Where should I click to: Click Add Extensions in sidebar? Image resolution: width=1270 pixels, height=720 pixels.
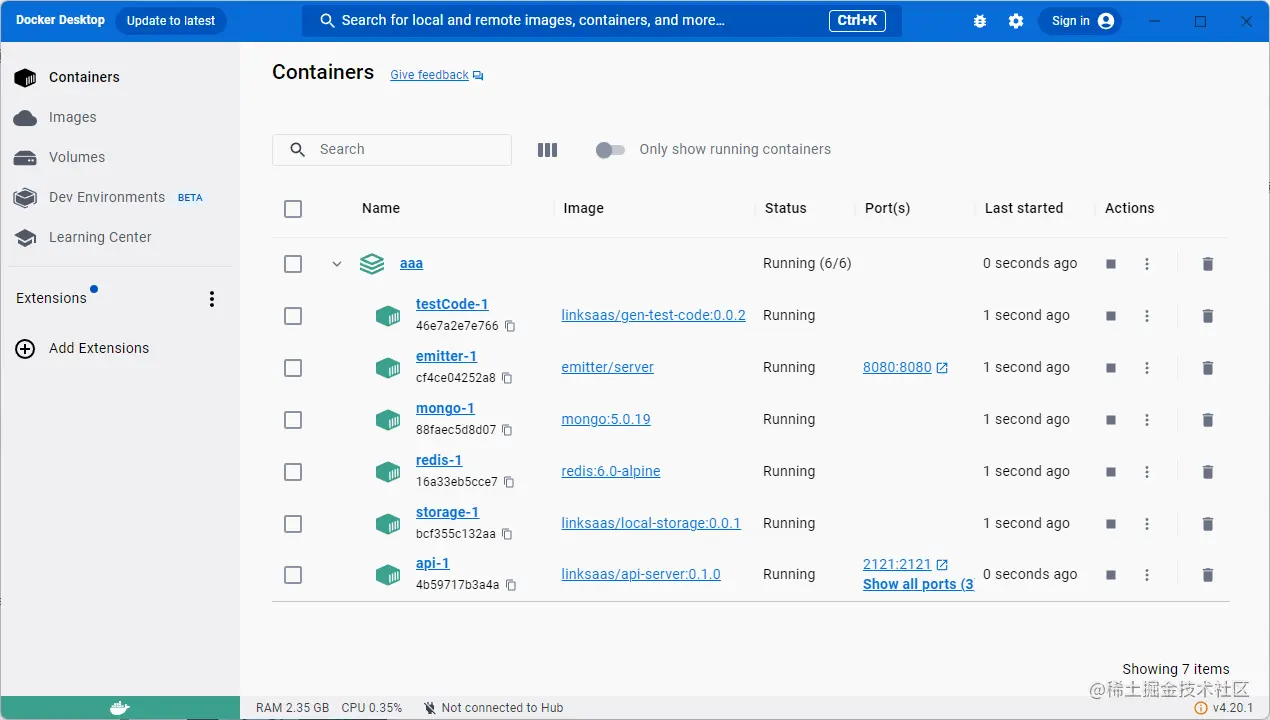click(x=120, y=348)
